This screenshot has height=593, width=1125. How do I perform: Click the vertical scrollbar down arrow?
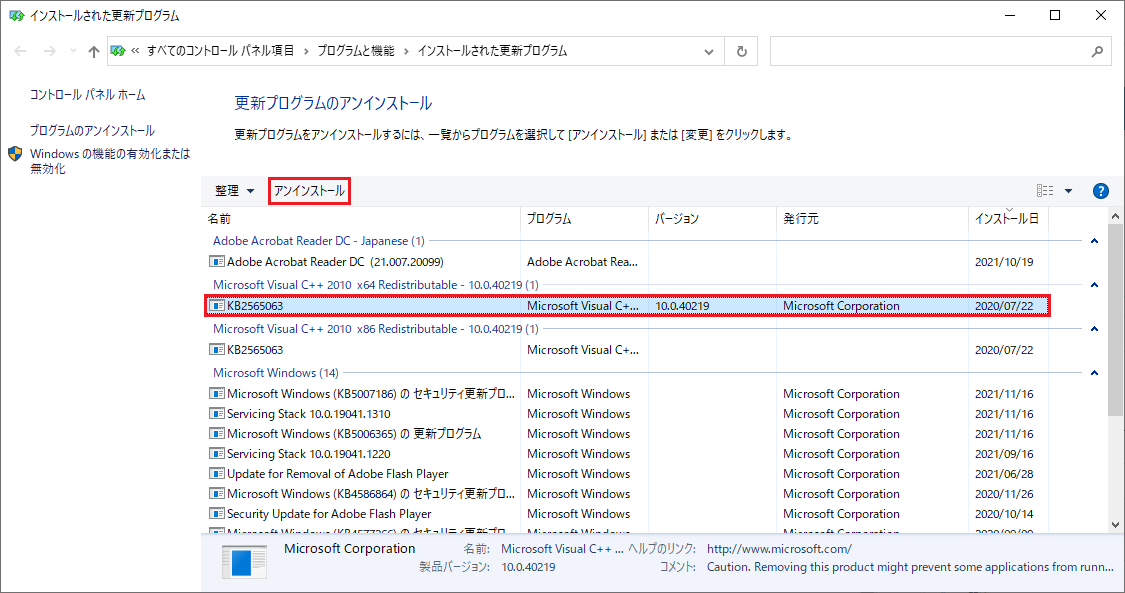[x=1116, y=524]
